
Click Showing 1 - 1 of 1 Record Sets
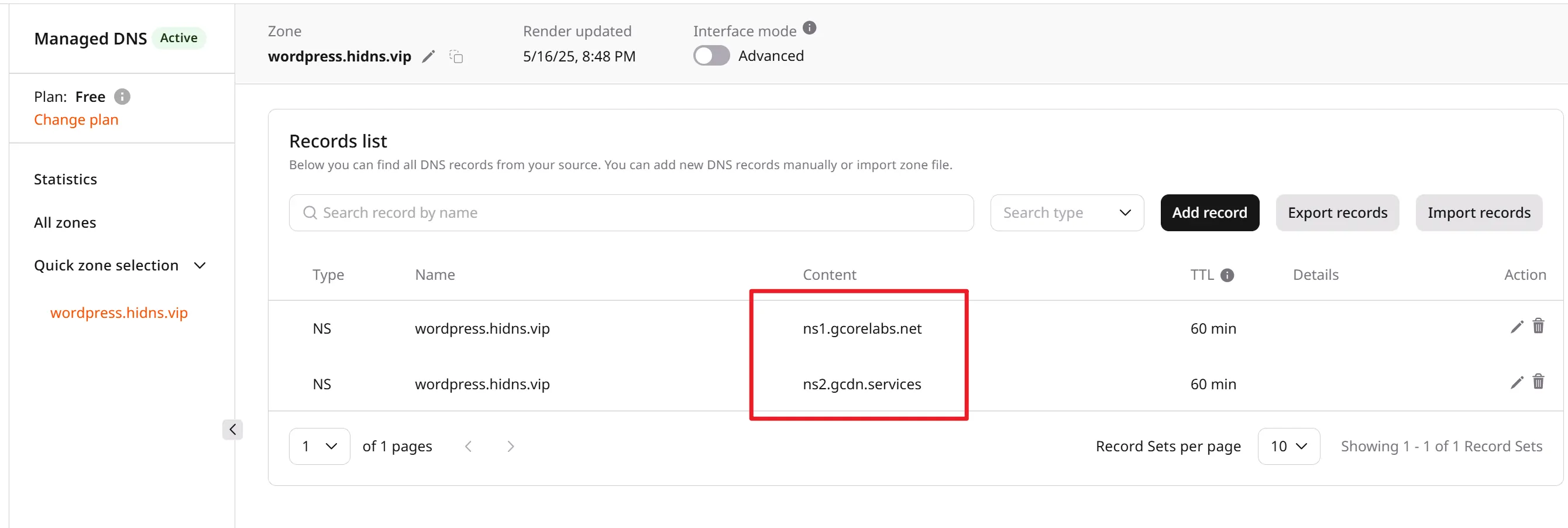(x=1442, y=447)
